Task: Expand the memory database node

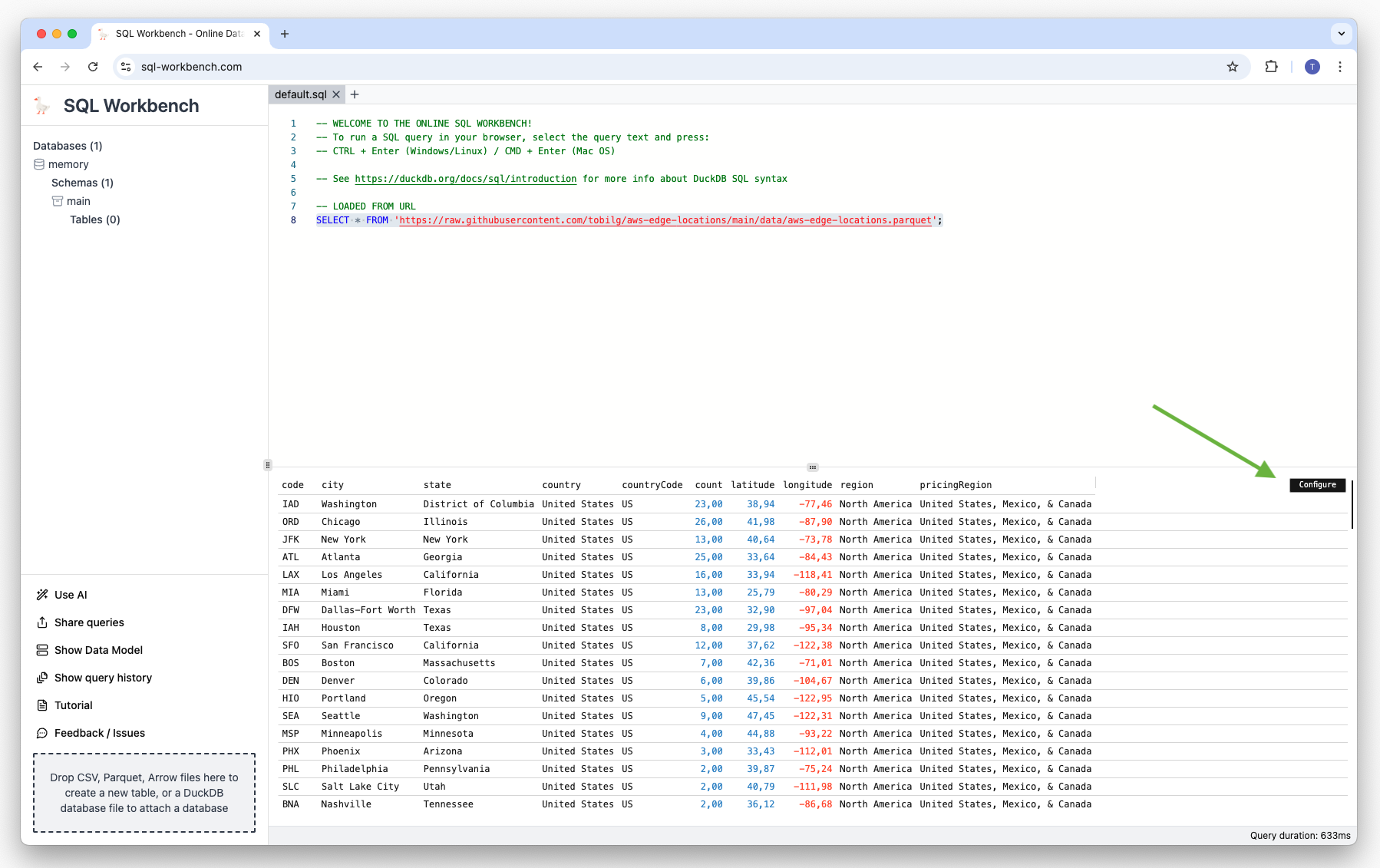Action: click(x=68, y=164)
